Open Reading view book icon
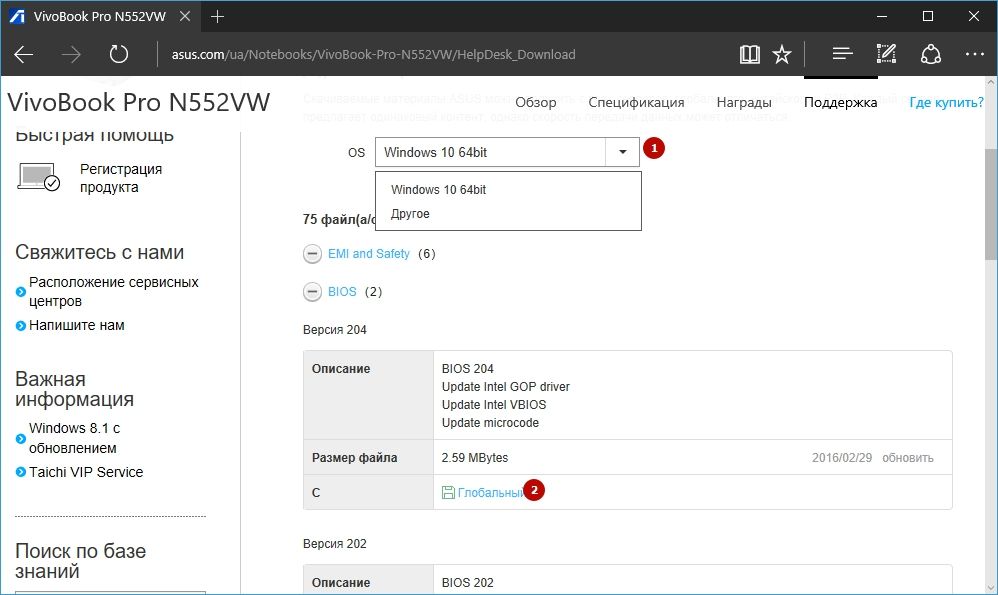 [749, 54]
